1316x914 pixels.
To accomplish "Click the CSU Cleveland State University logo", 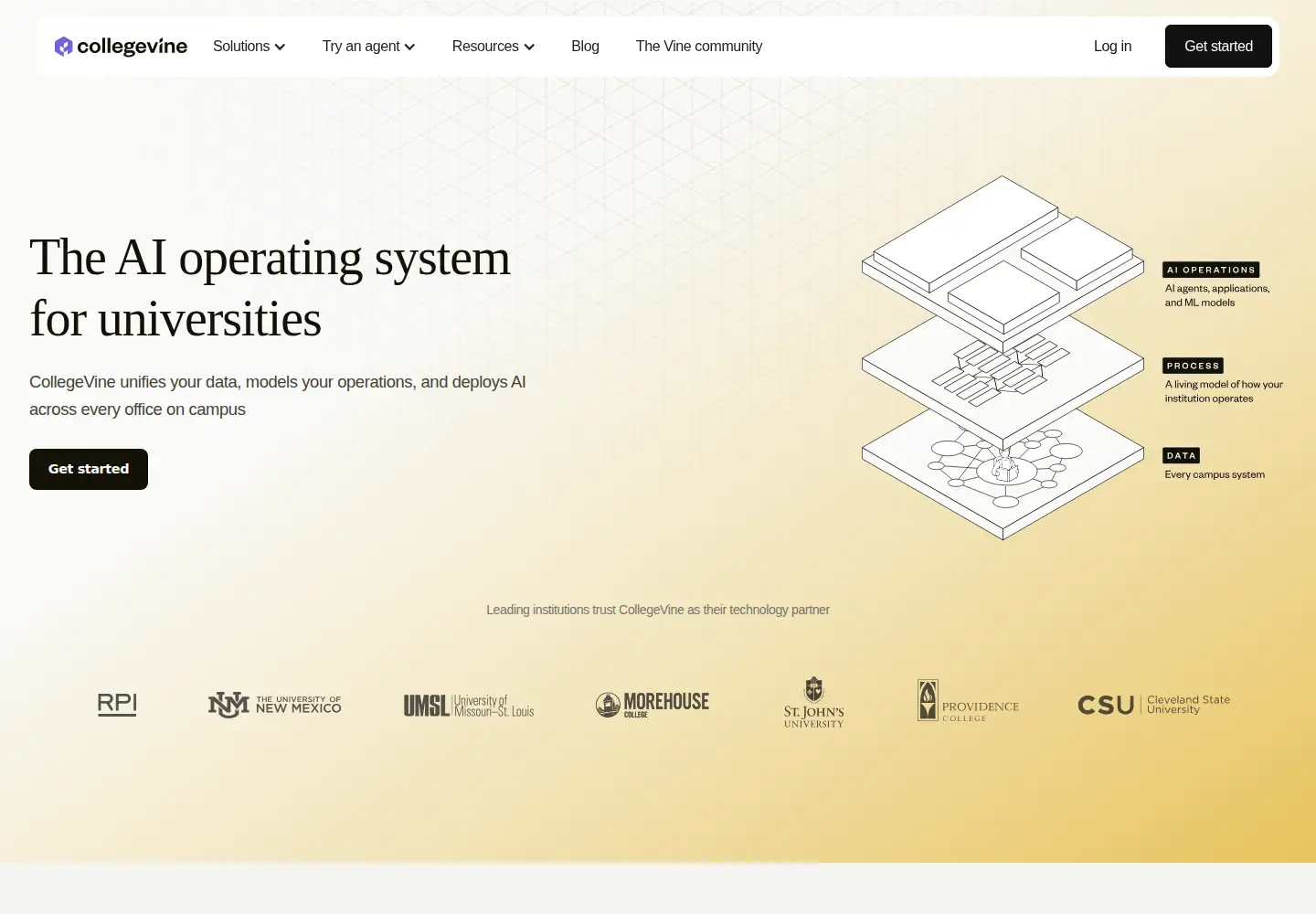I will point(1154,705).
